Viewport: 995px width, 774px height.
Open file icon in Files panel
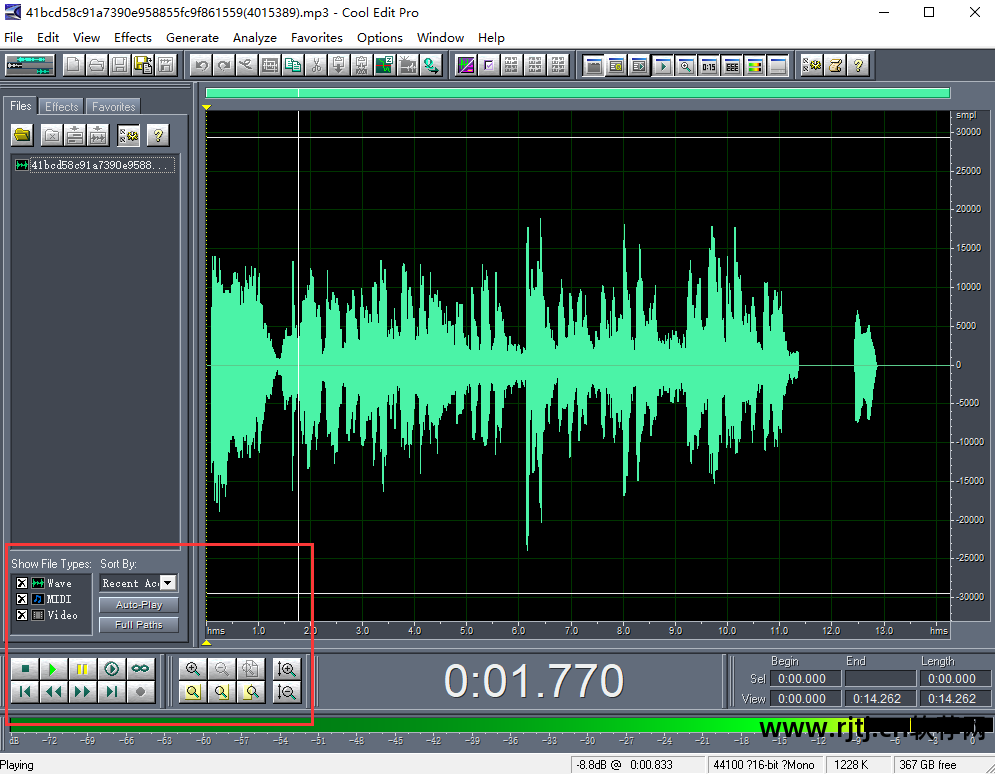pyautogui.click(x=22, y=135)
